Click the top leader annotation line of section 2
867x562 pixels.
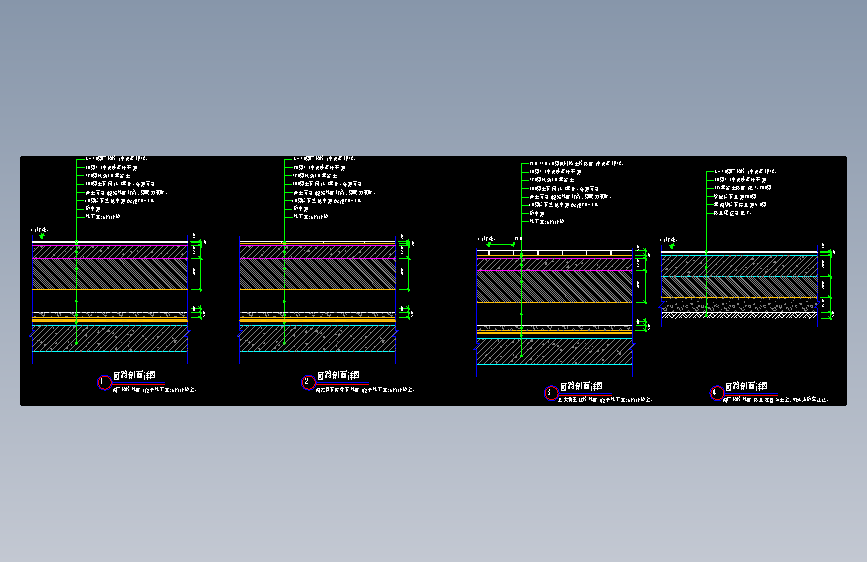click(324, 159)
